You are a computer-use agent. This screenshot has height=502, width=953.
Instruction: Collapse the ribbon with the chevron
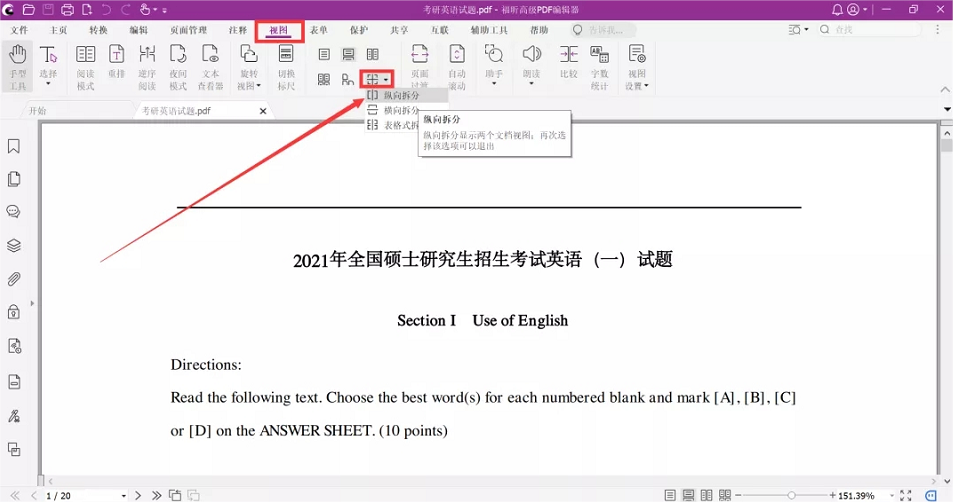(945, 89)
